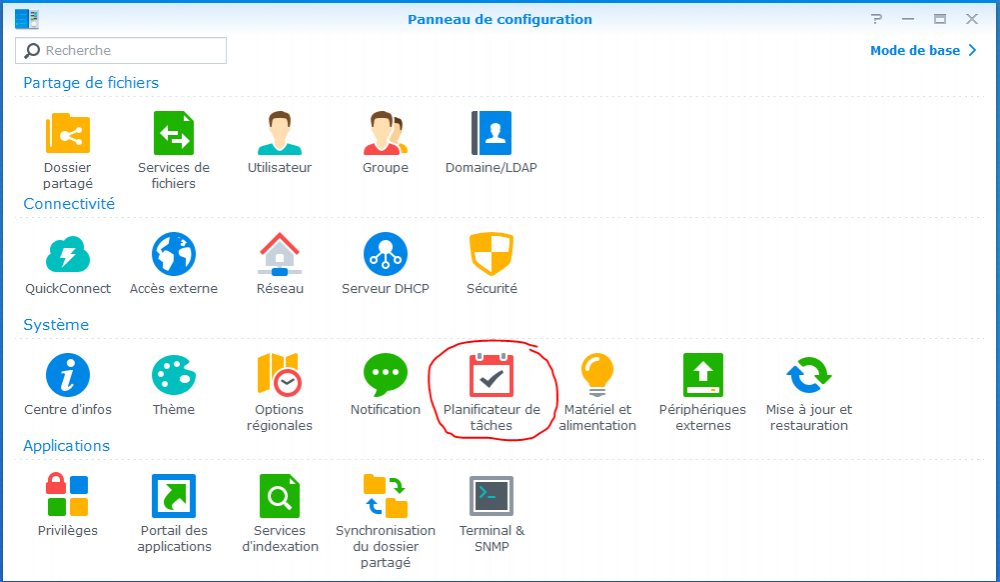Image resolution: width=1000 pixels, height=582 pixels.
Task: Open Services de fichiers
Action: [173, 134]
